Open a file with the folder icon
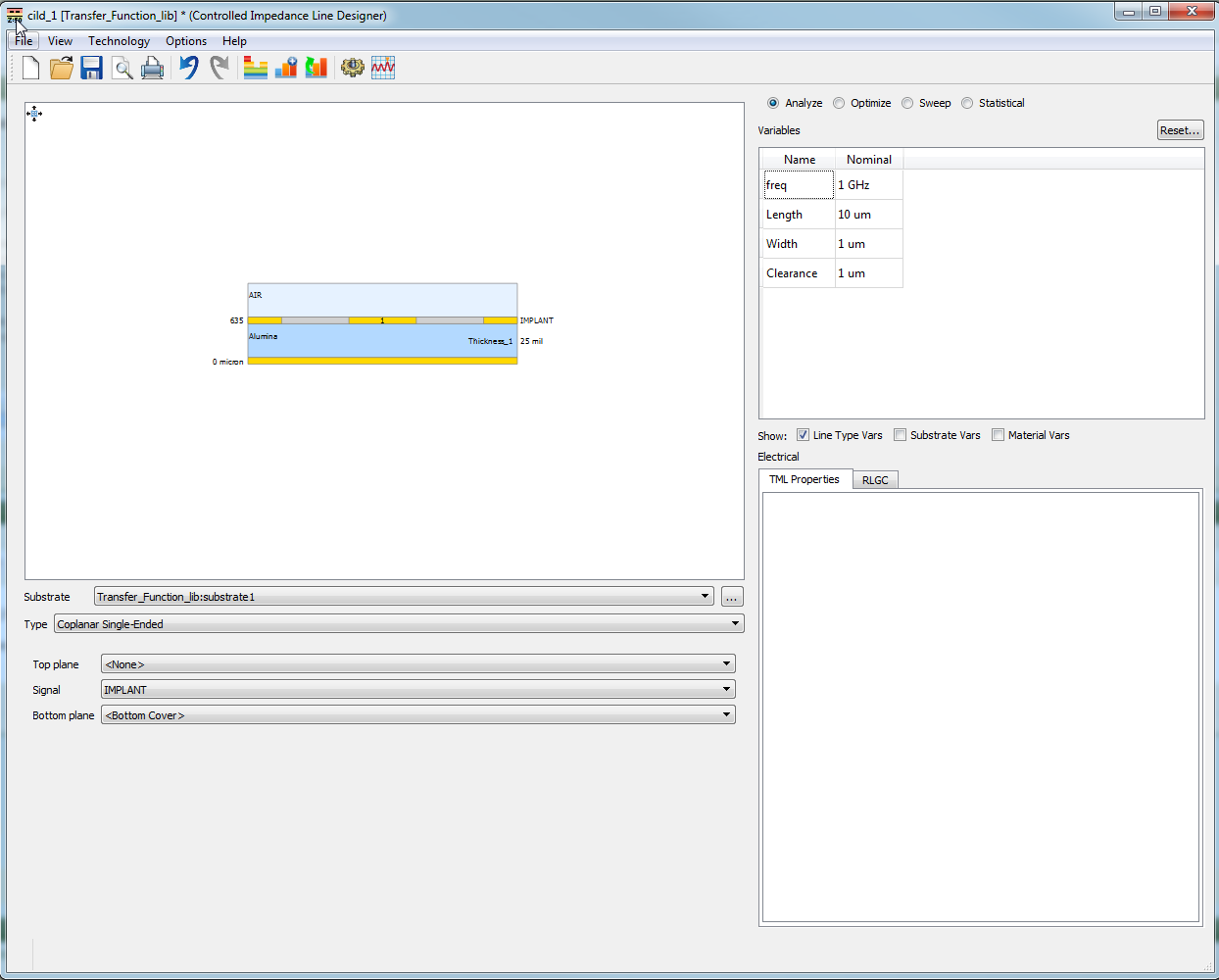 pos(62,68)
